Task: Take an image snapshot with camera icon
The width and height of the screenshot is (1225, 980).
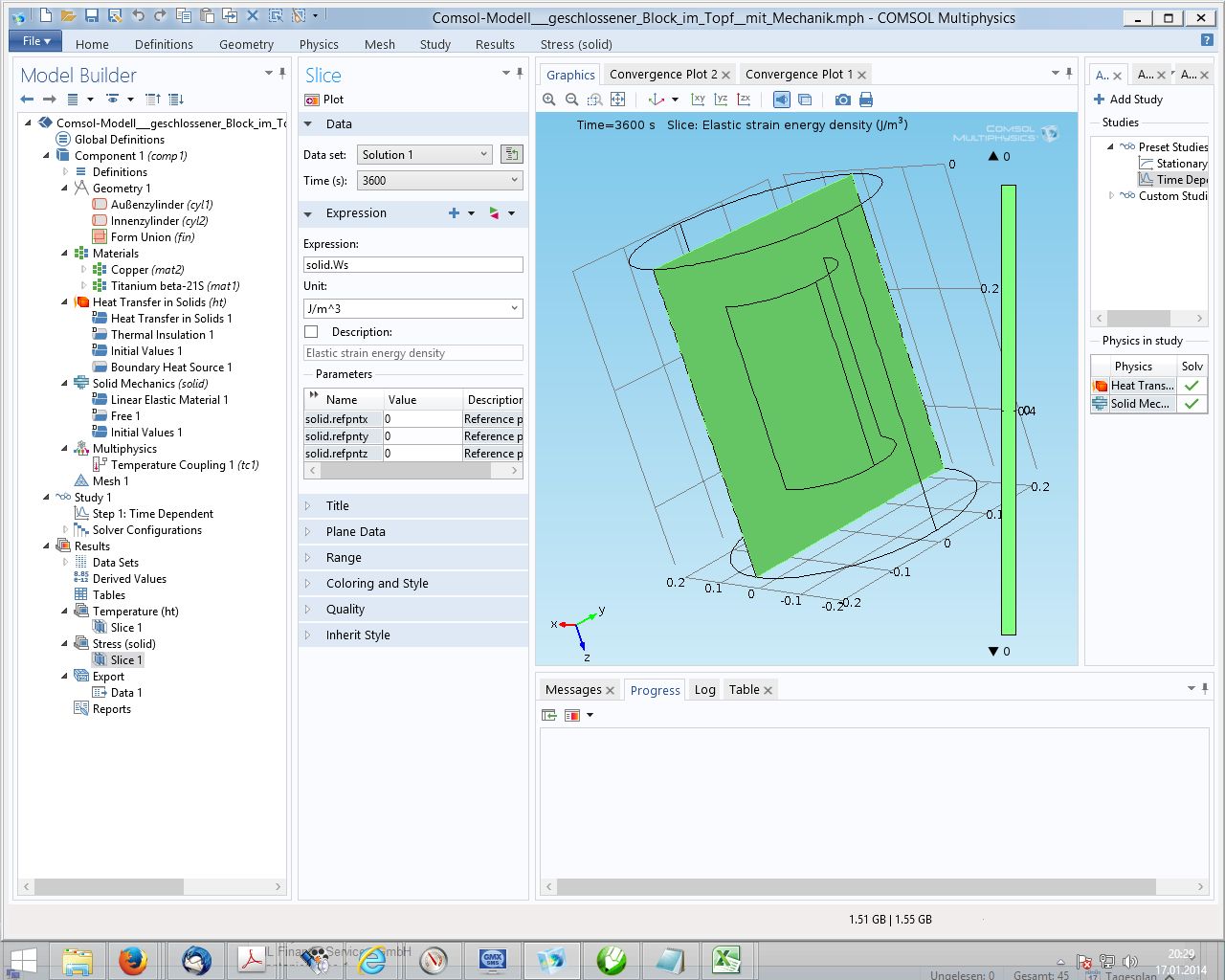Action: tap(842, 100)
